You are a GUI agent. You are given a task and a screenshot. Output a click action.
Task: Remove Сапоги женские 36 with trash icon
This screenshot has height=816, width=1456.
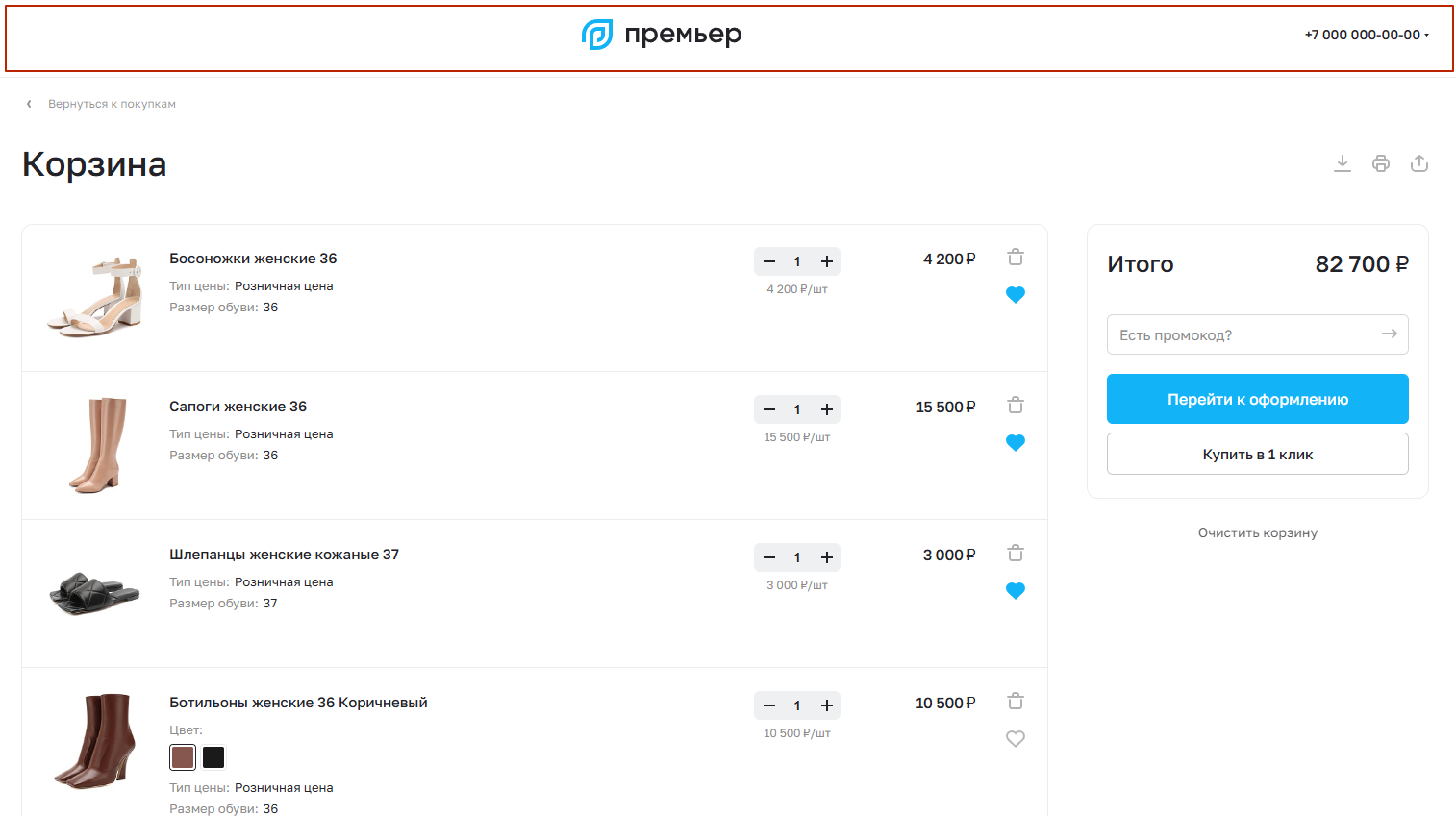[1016, 405]
